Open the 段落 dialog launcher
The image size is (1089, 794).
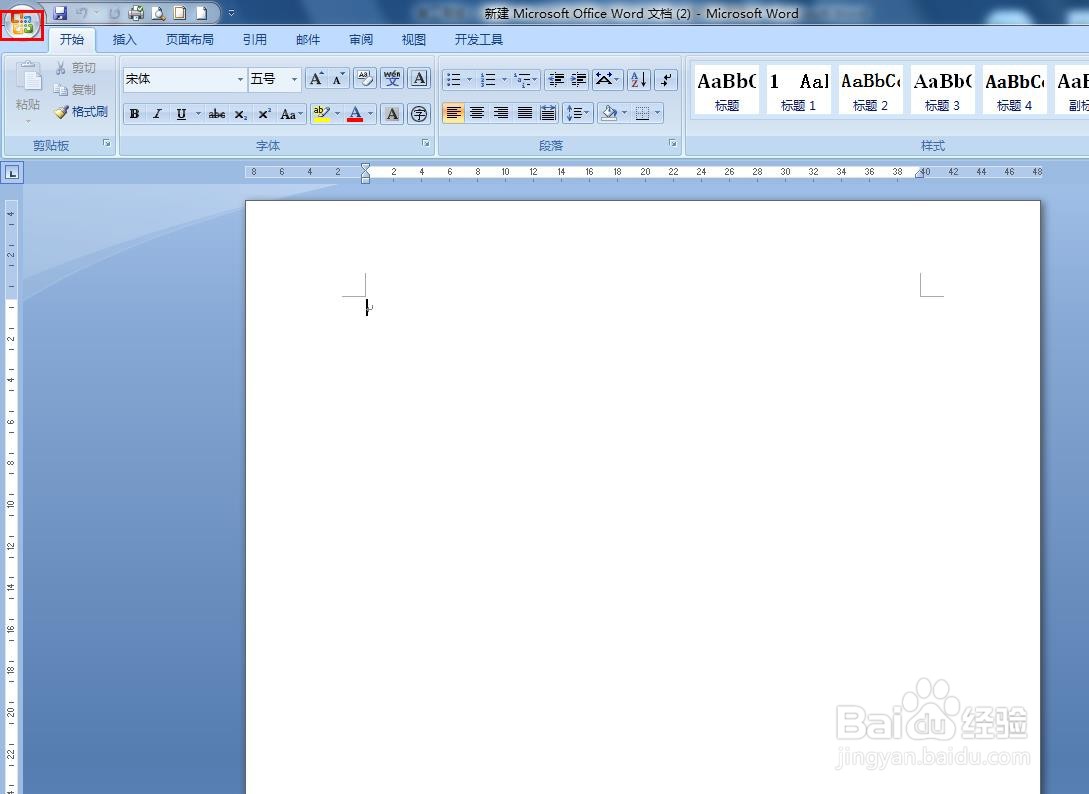click(x=673, y=143)
